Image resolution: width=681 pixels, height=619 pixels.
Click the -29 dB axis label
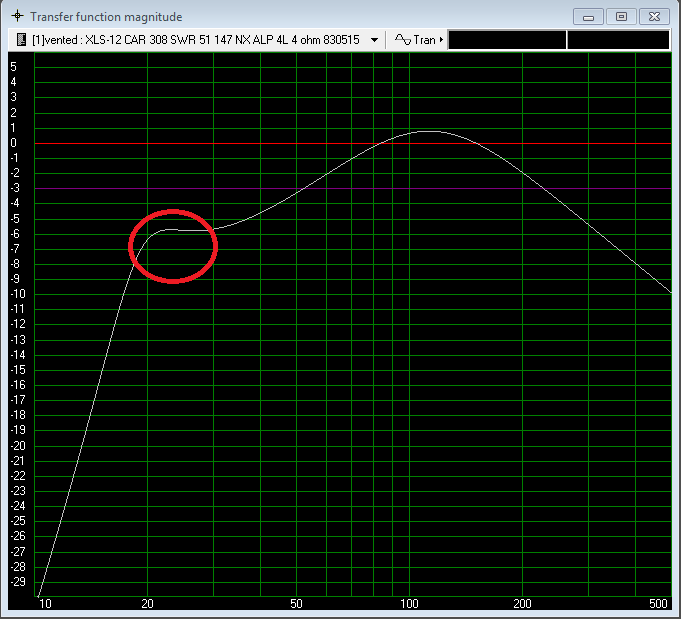[18, 582]
